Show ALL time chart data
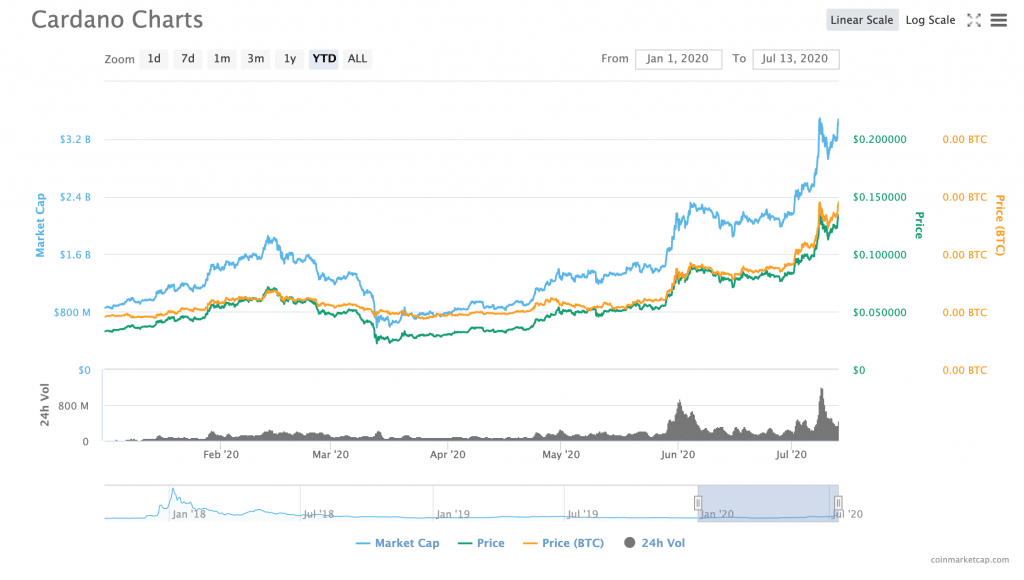 pos(357,59)
